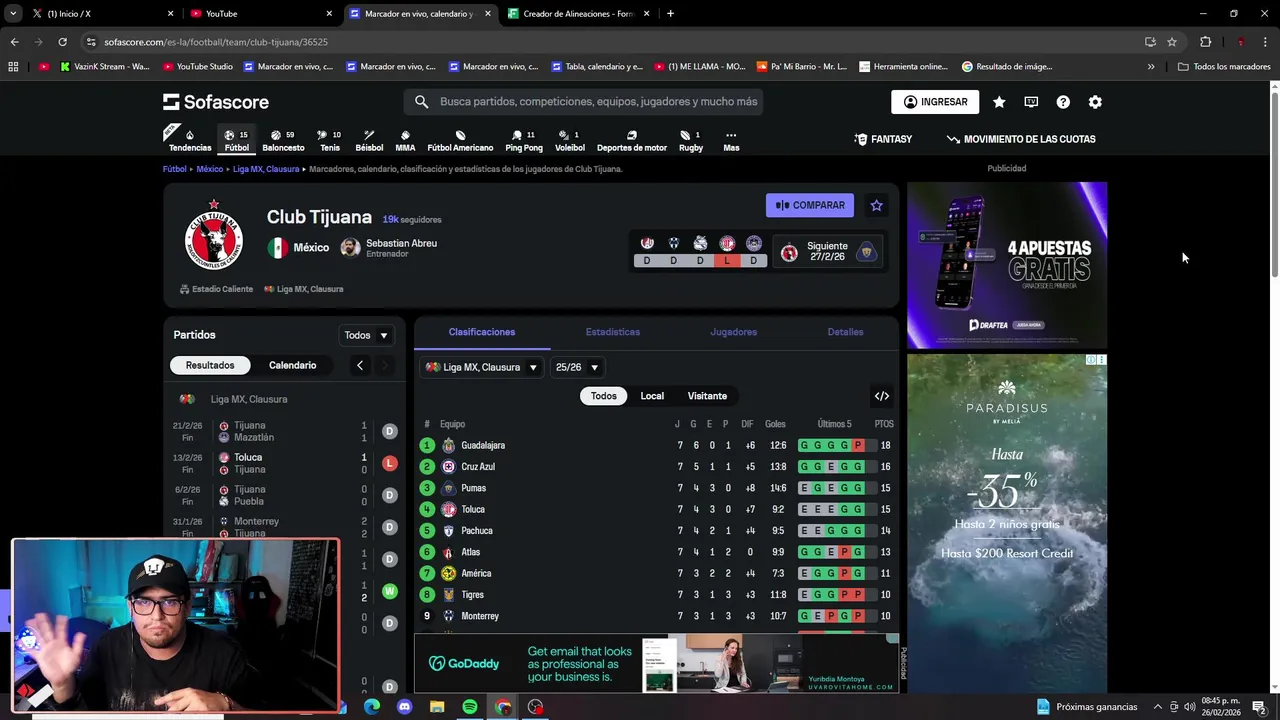Open Tendencias sports section
The height and width of the screenshot is (720, 1280).
pos(189,140)
